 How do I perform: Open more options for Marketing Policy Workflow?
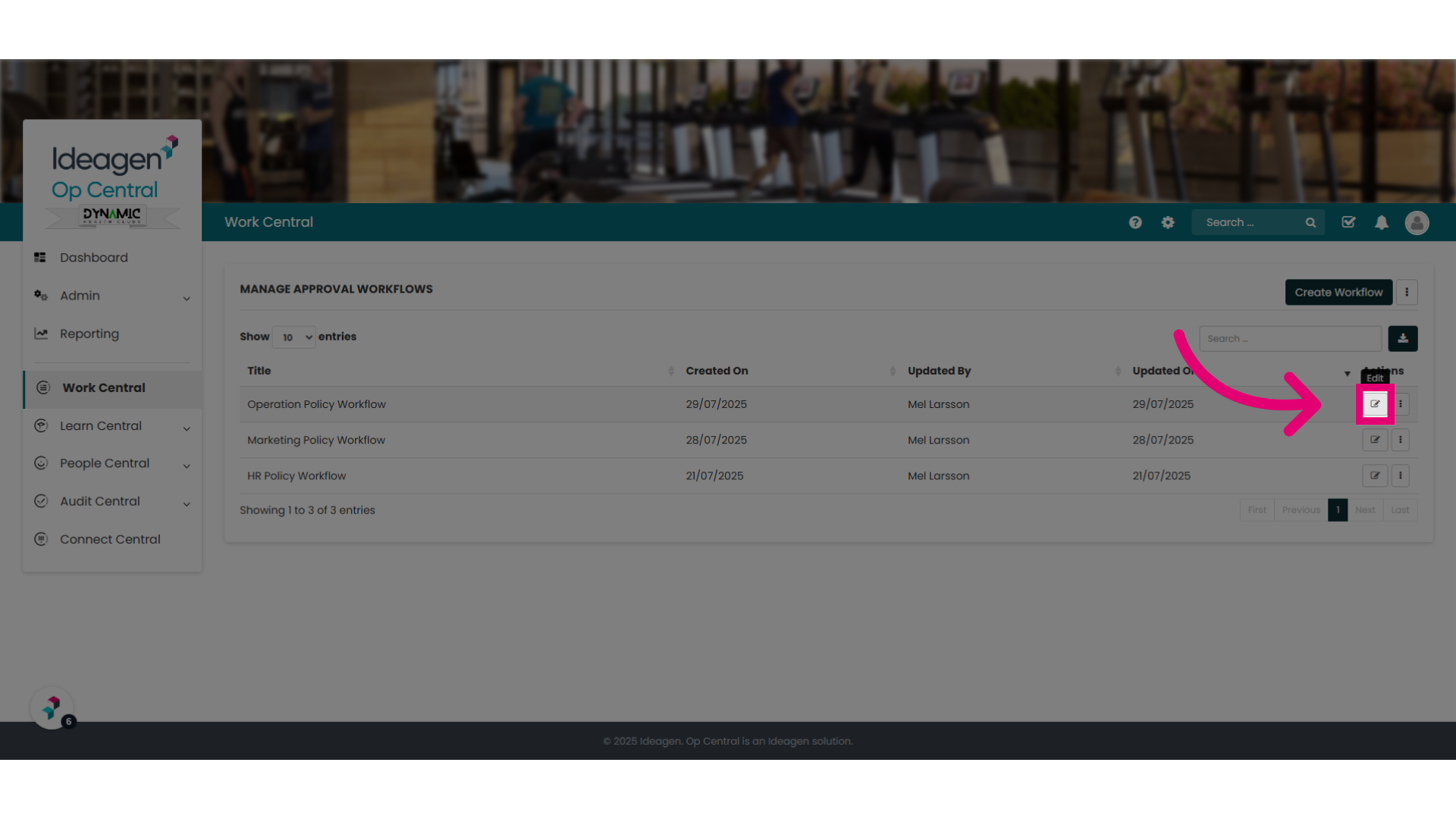click(x=1401, y=440)
